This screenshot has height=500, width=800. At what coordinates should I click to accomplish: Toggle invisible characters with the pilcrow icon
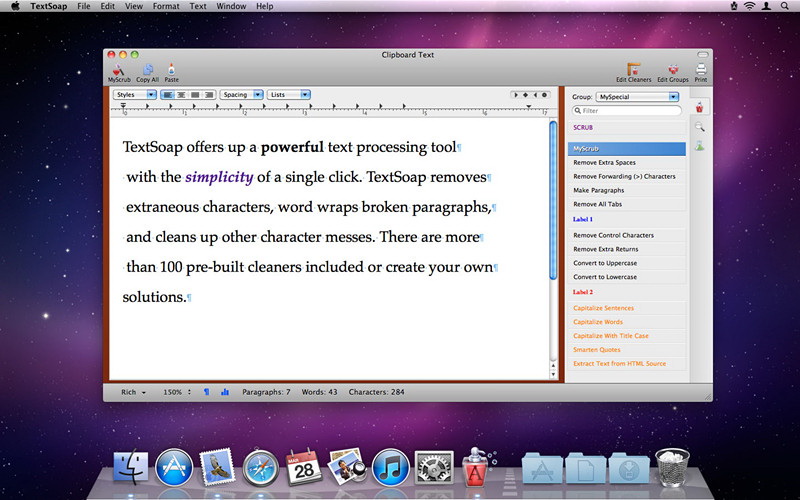click(207, 392)
